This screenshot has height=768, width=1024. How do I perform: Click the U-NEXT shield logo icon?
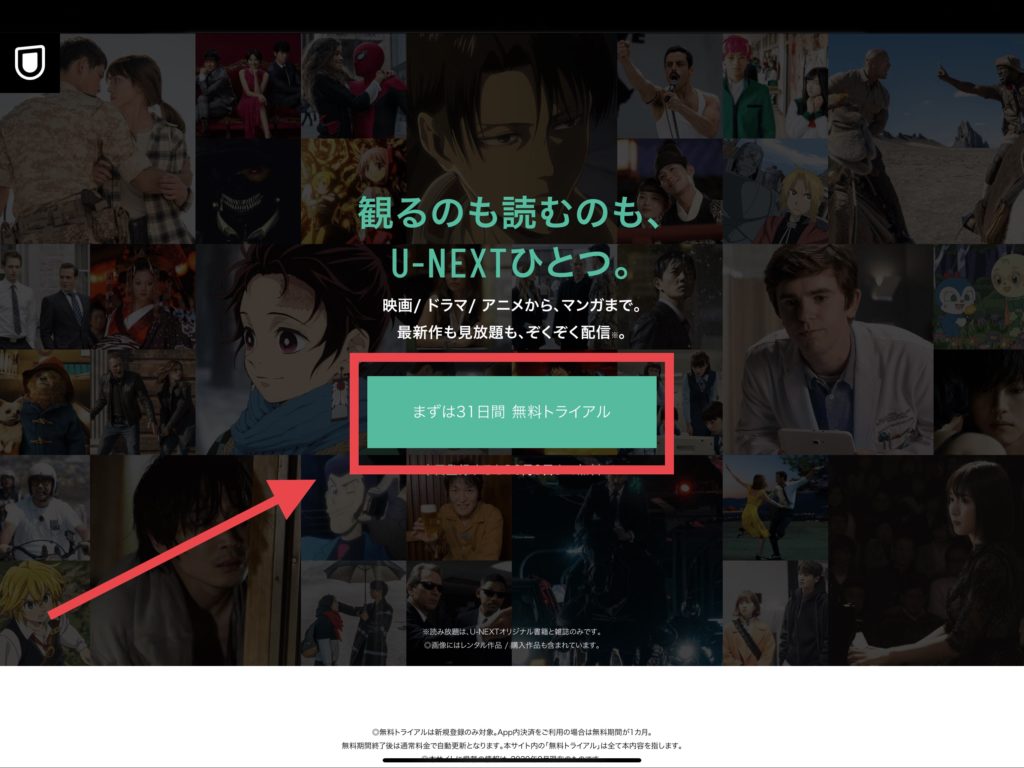point(29,63)
